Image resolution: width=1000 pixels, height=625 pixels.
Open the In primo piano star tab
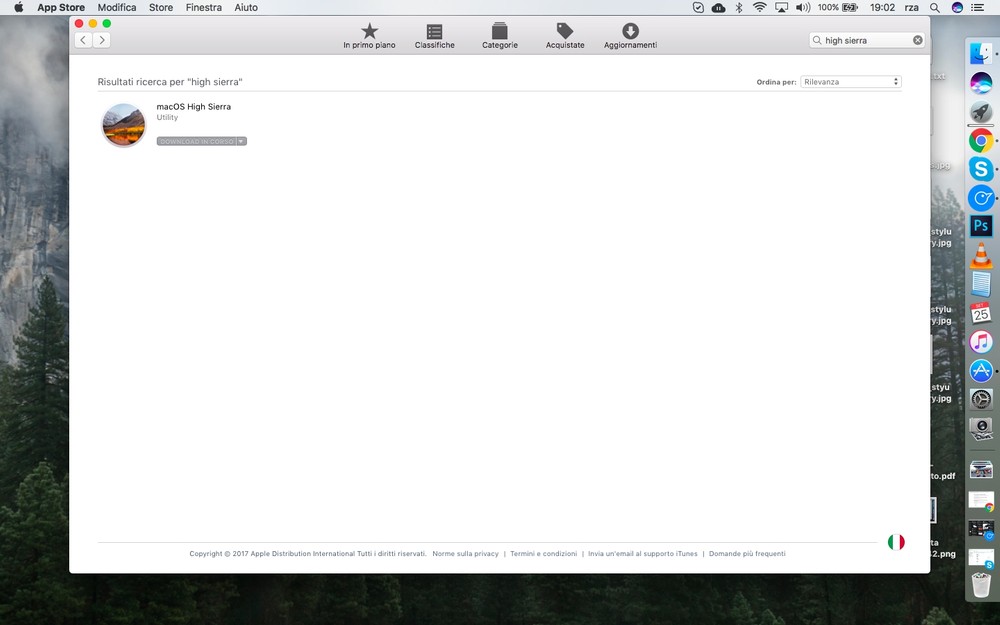[369, 36]
